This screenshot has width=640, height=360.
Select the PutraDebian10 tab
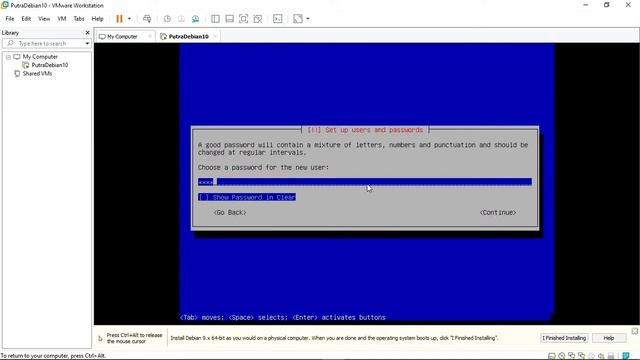(188, 36)
